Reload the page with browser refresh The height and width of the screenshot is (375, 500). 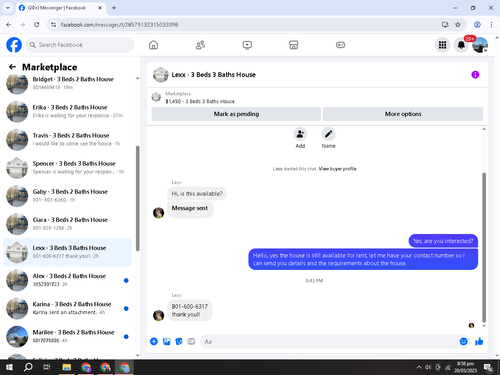click(x=37, y=24)
